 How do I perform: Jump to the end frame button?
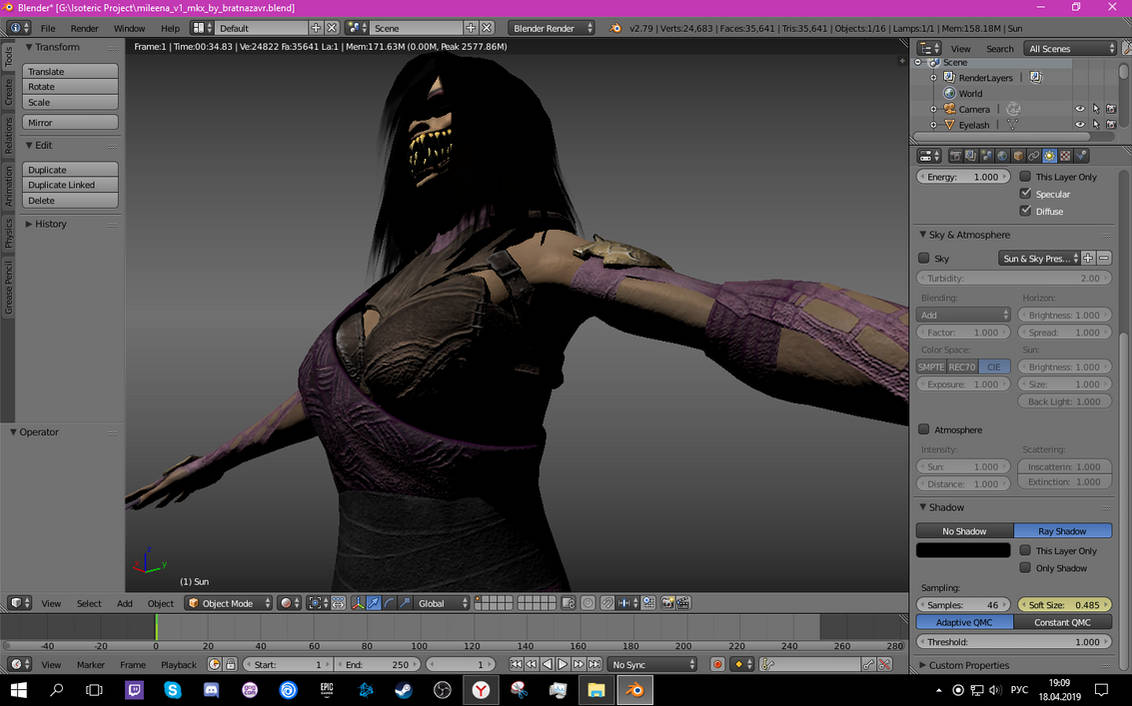pyautogui.click(x=594, y=664)
